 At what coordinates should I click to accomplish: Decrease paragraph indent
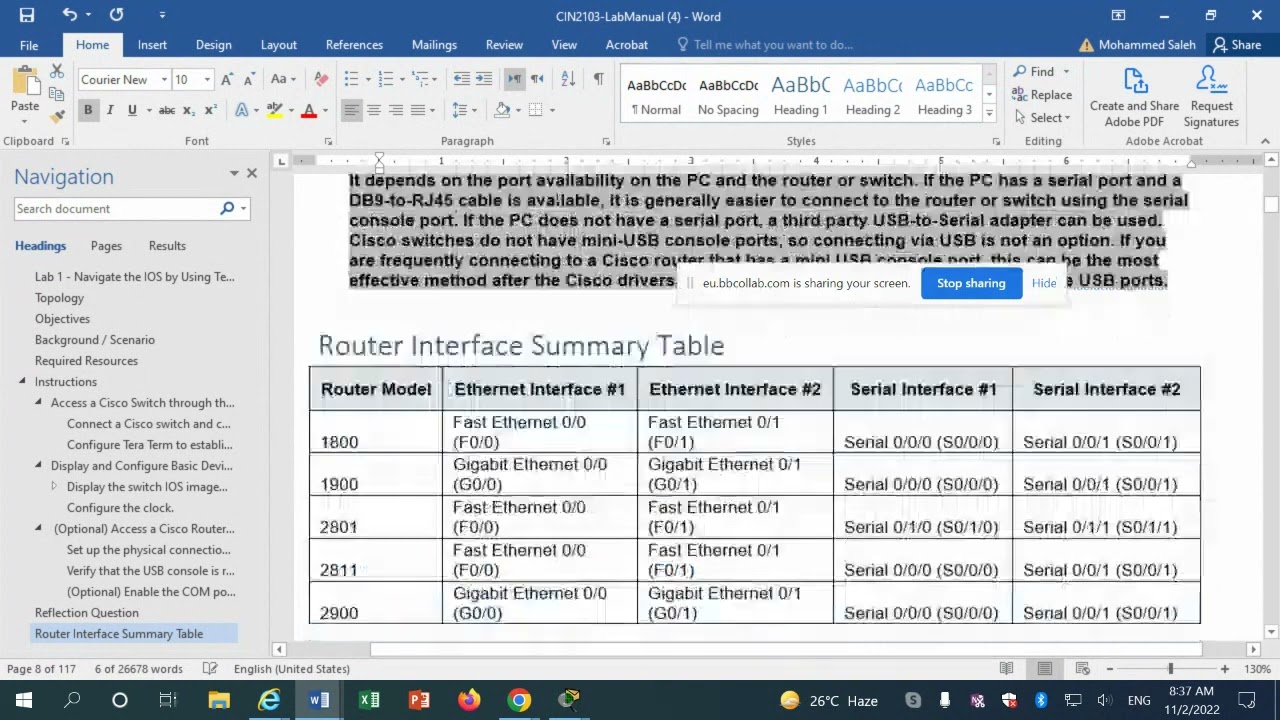[461, 79]
